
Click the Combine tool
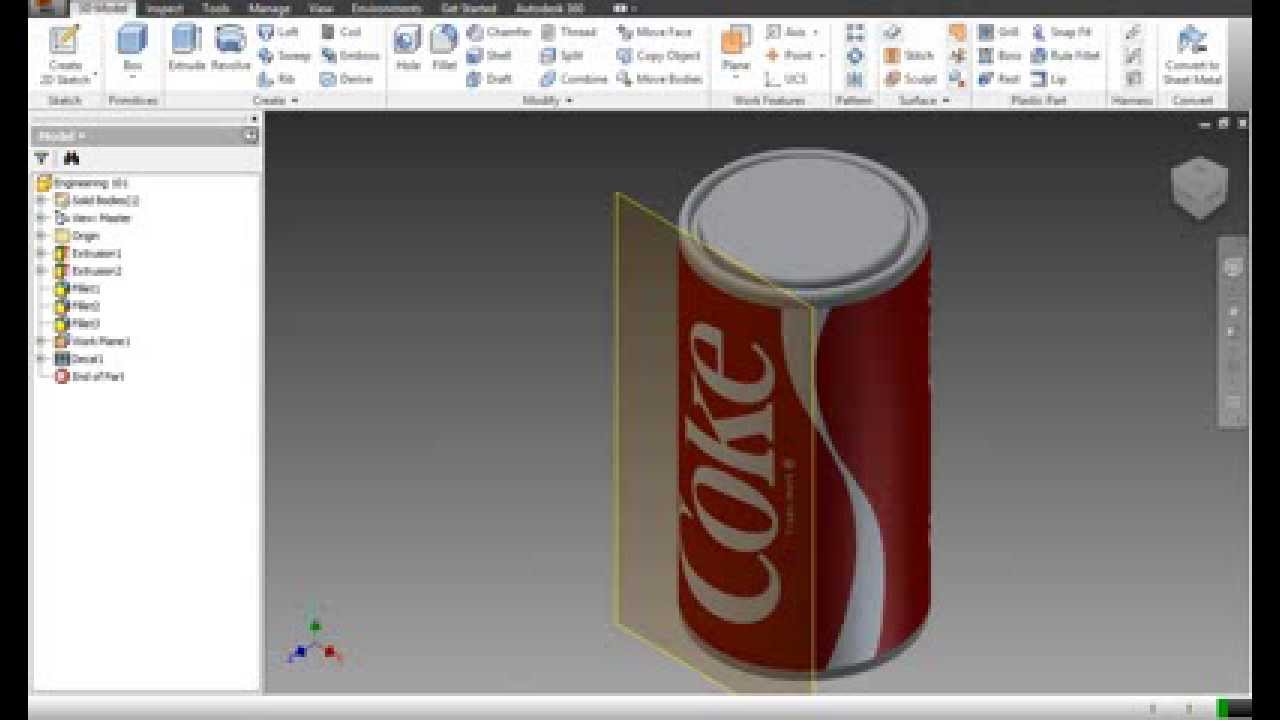click(574, 79)
